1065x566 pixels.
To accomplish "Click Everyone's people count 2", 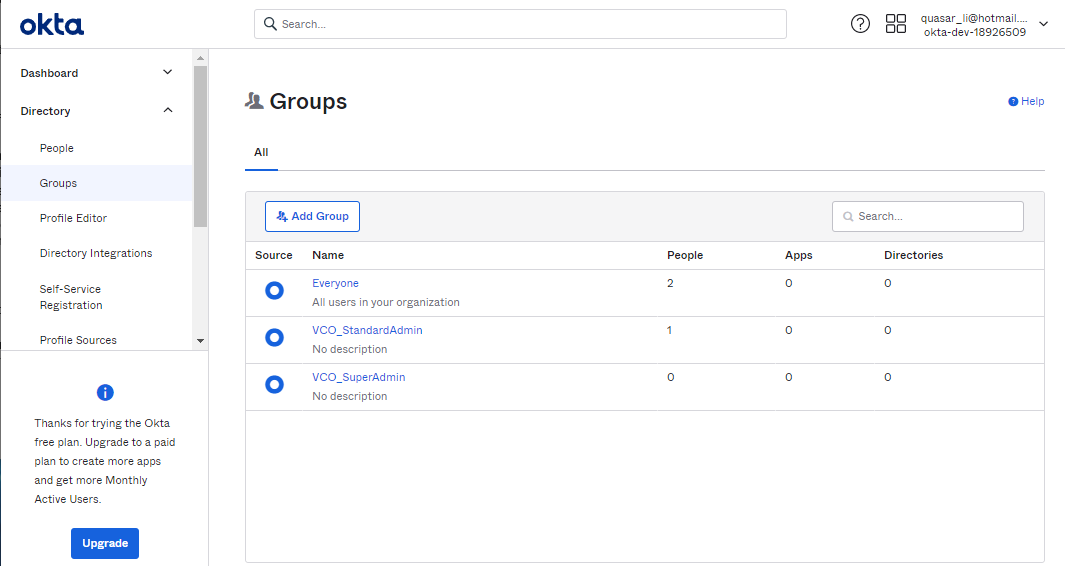I will pyautogui.click(x=670, y=283).
